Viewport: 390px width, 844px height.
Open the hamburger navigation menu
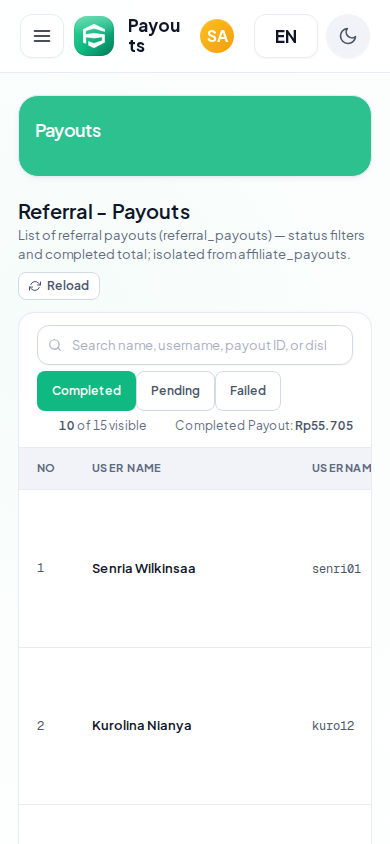[x=42, y=36]
